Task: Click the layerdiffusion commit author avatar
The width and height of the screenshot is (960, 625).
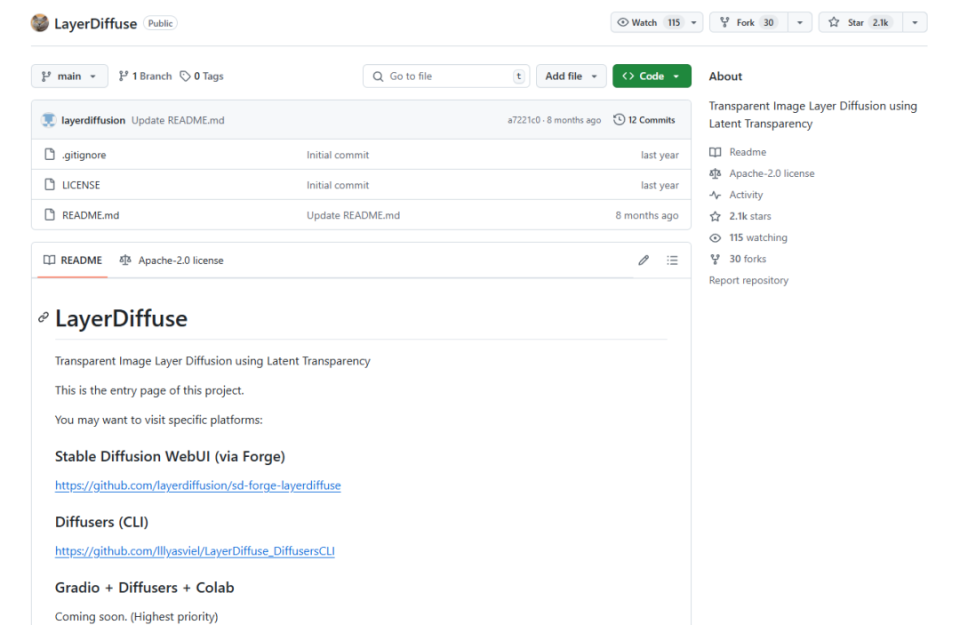Action: pos(48,120)
